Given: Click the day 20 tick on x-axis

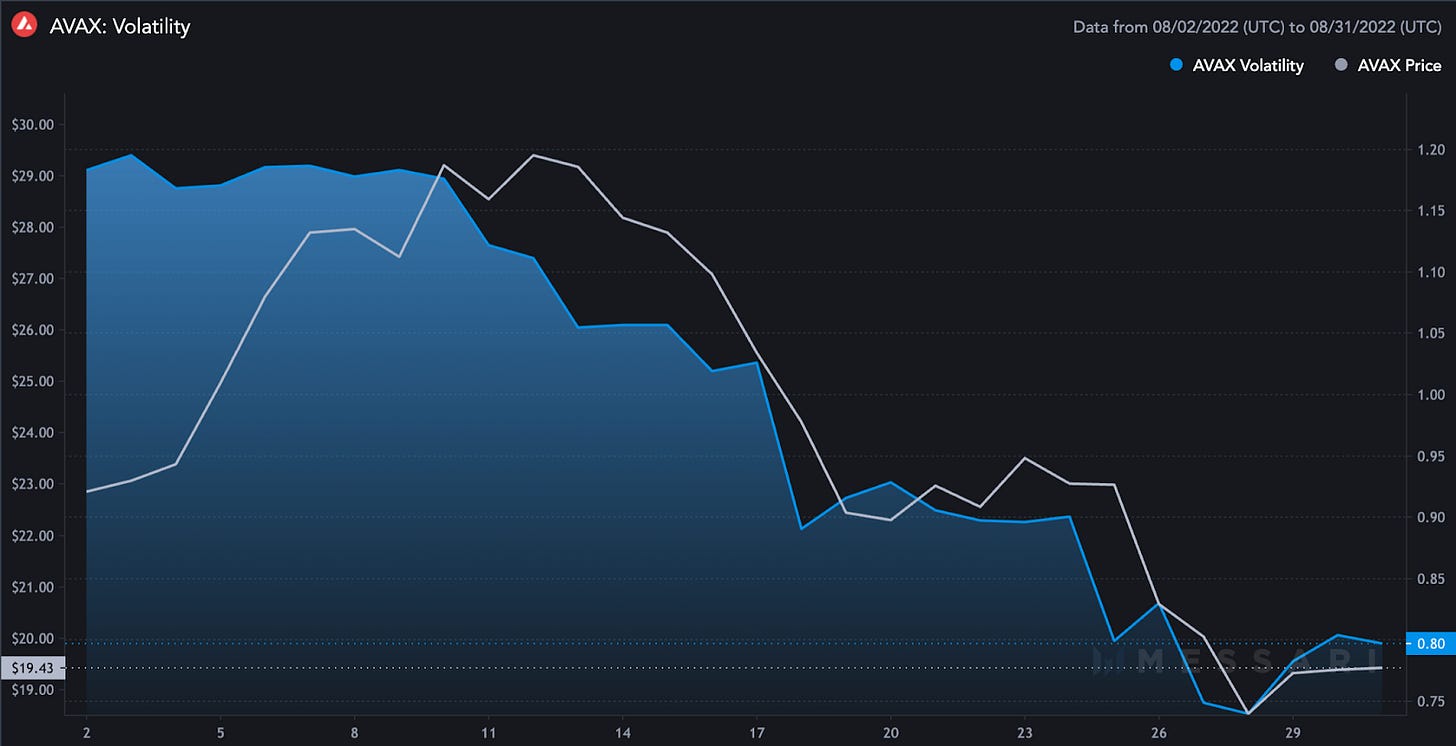Looking at the screenshot, I should pos(890,732).
